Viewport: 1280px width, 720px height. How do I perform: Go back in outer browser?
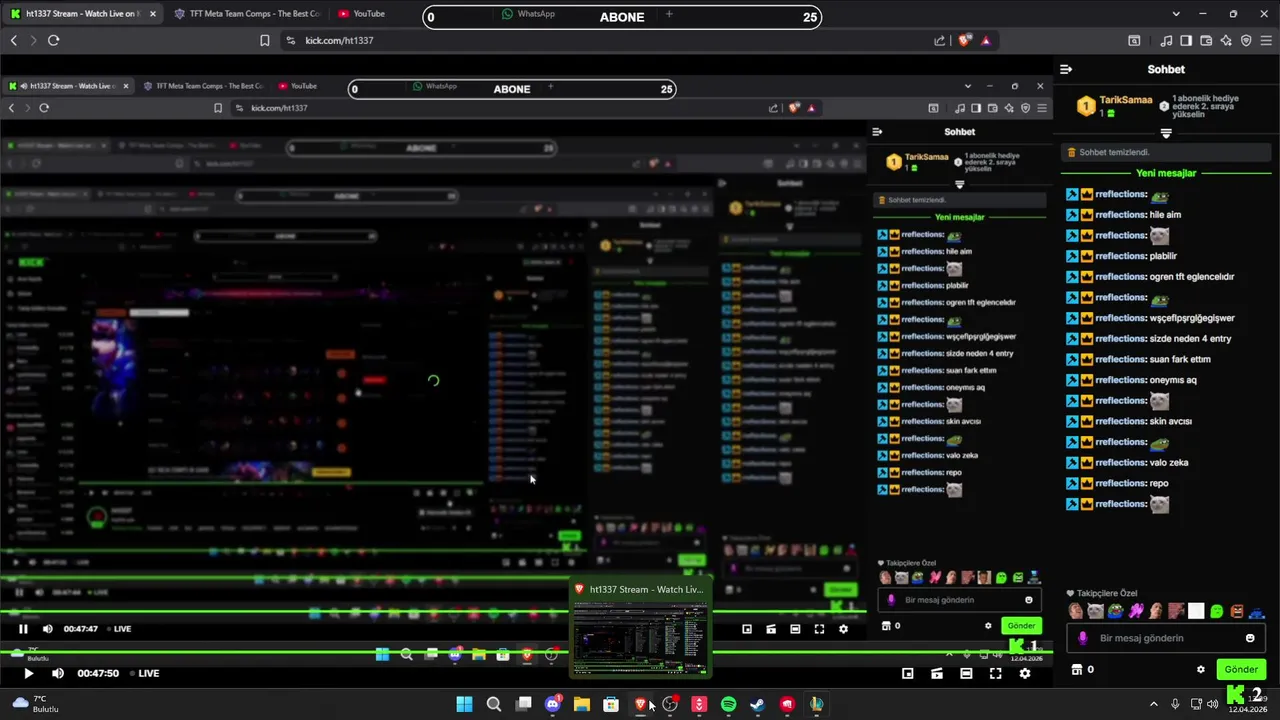tap(14, 41)
